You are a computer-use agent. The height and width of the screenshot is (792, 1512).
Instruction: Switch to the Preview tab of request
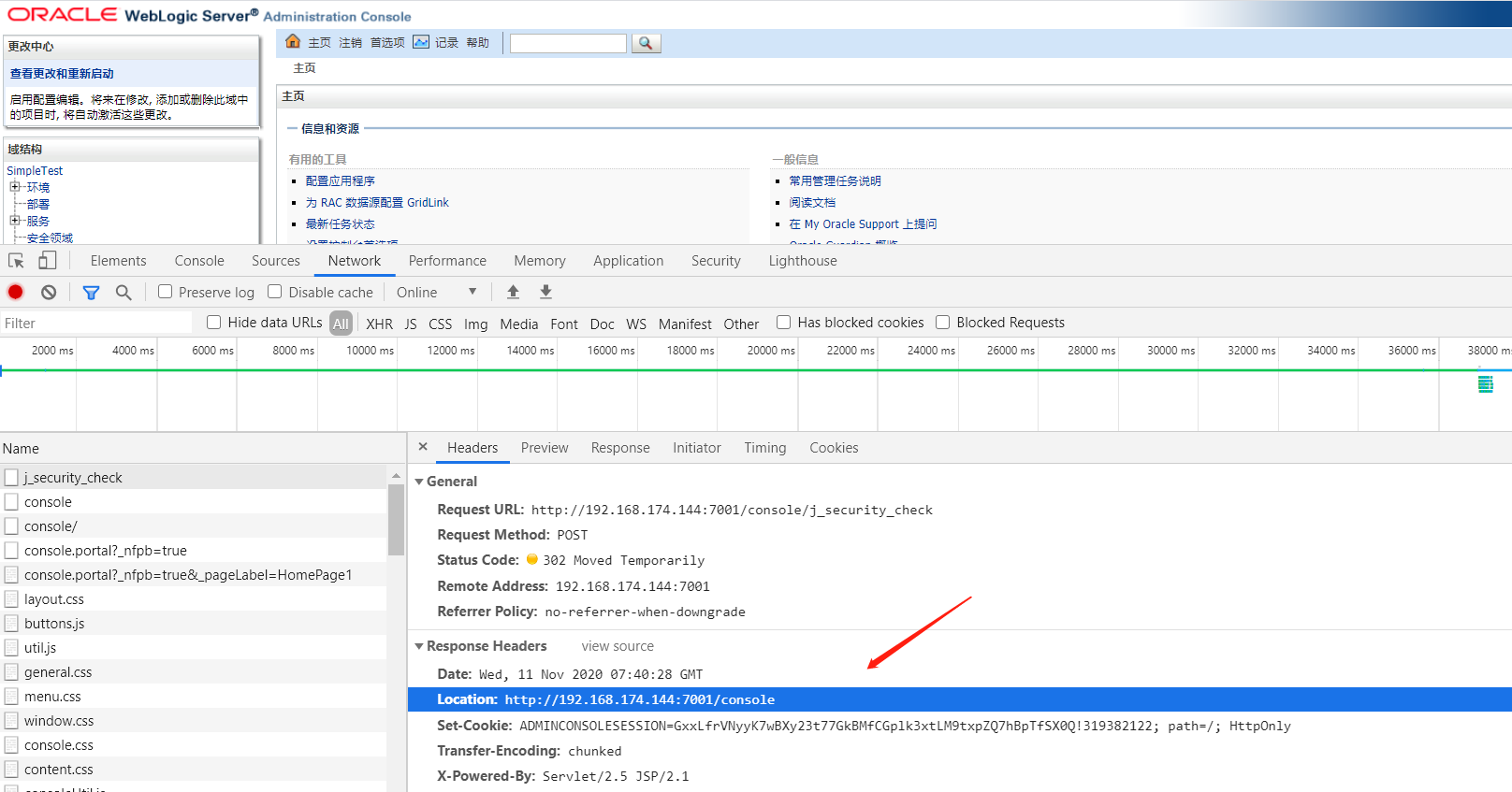pyautogui.click(x=545, y=448)
